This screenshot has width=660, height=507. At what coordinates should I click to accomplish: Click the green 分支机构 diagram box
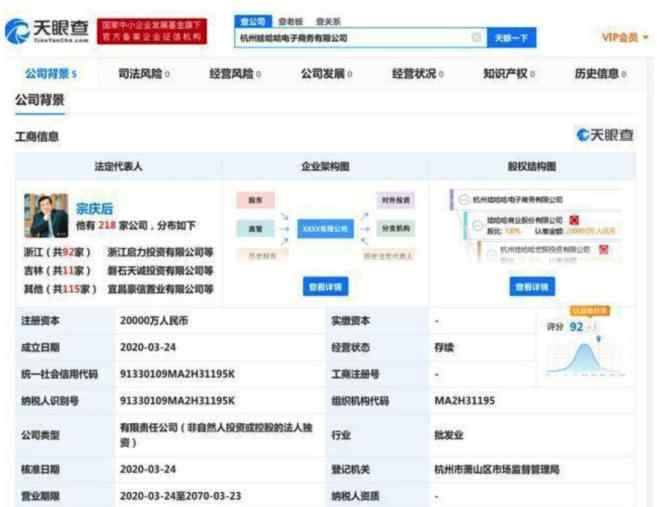pos(396,228)
